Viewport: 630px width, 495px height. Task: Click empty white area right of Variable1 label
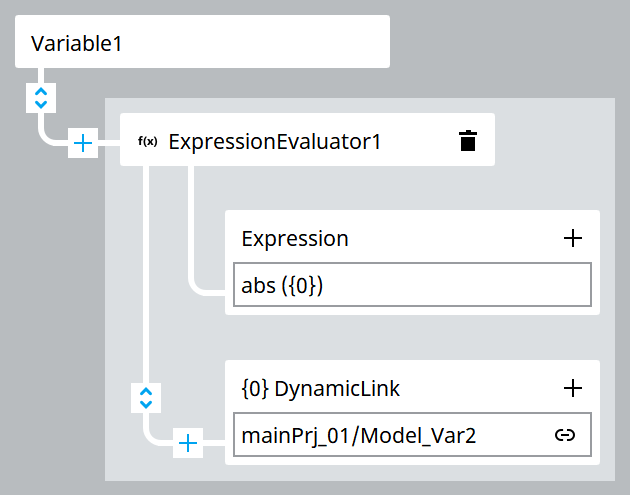280,42
